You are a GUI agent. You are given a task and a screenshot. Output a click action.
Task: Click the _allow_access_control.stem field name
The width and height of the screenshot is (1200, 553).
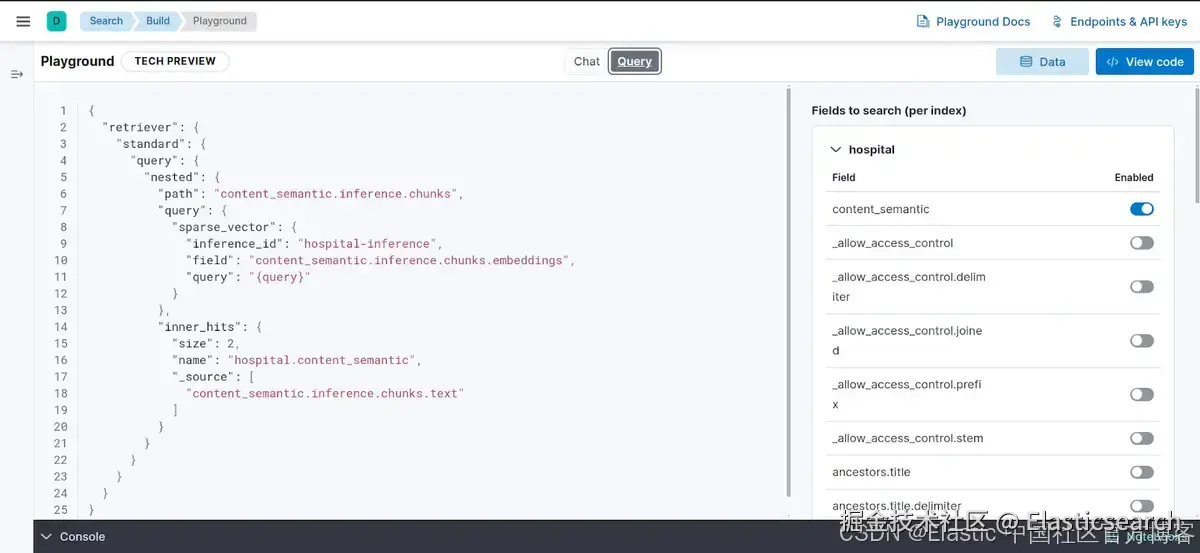point(908,439)
